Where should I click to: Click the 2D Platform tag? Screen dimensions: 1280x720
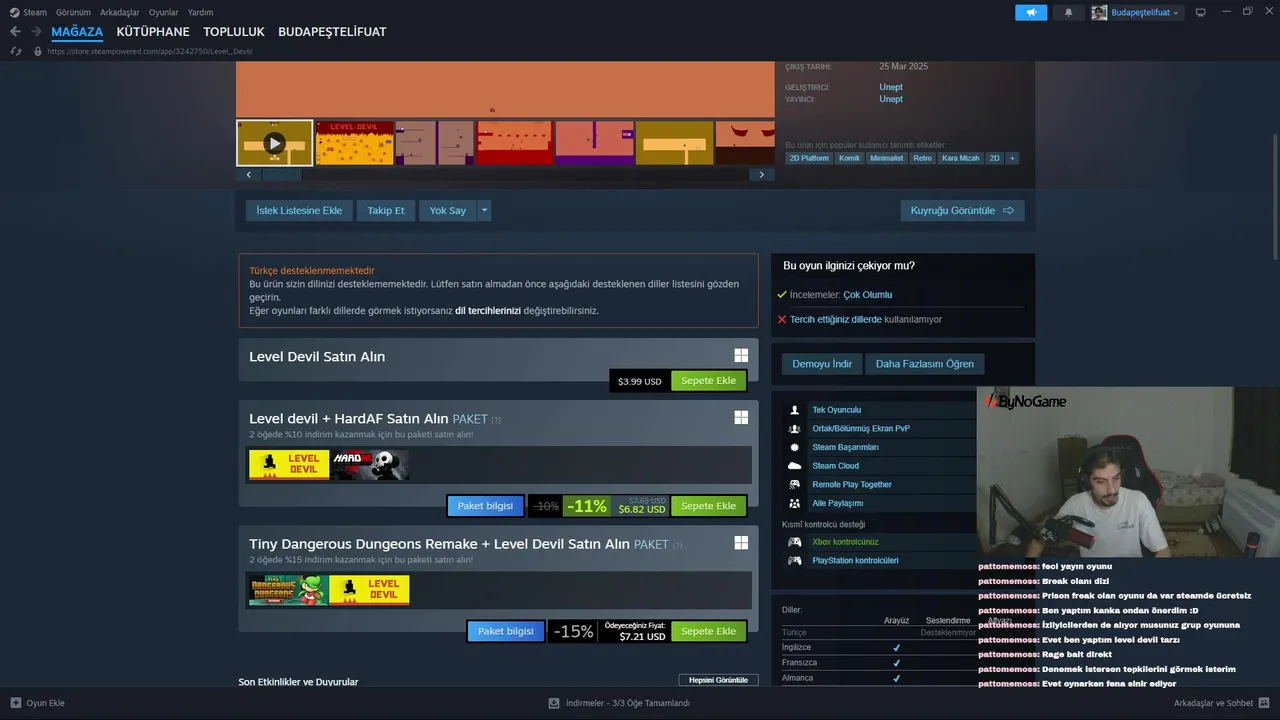click(809, 158)
